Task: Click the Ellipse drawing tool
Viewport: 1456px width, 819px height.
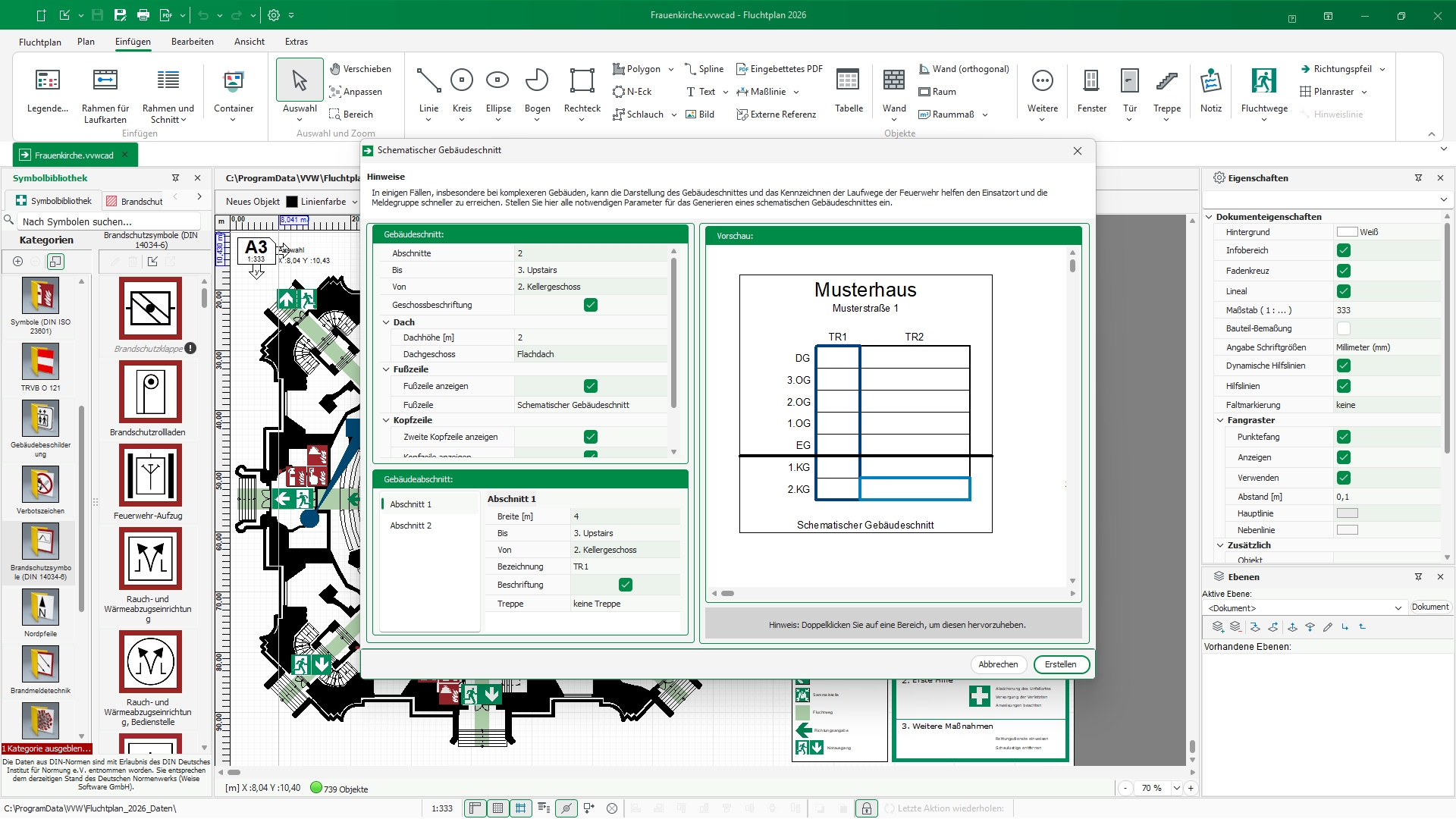Action: tap(497, 80)
